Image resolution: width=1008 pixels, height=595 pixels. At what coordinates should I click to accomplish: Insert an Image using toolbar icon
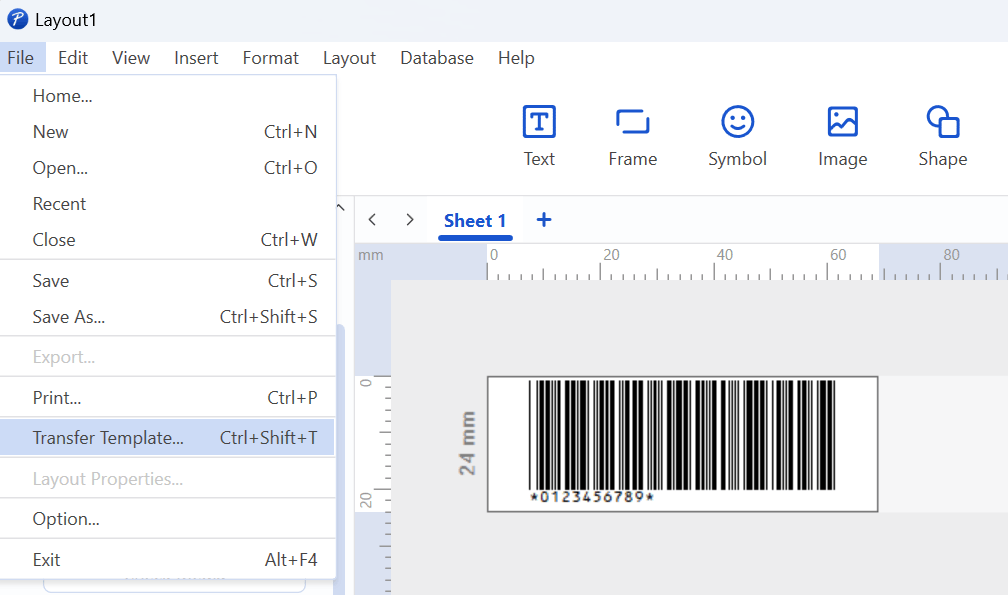(842, 123)
